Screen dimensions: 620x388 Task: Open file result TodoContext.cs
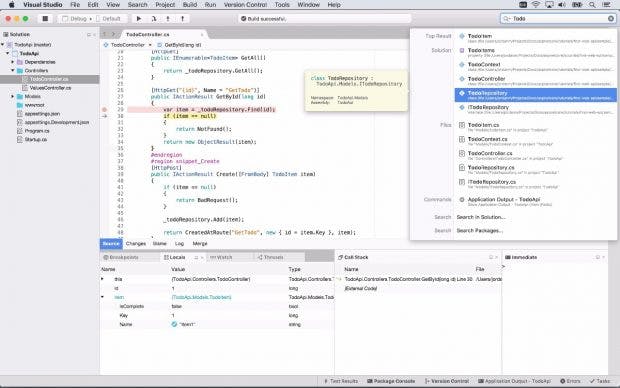pyautogui.click(x=536, y=141)
